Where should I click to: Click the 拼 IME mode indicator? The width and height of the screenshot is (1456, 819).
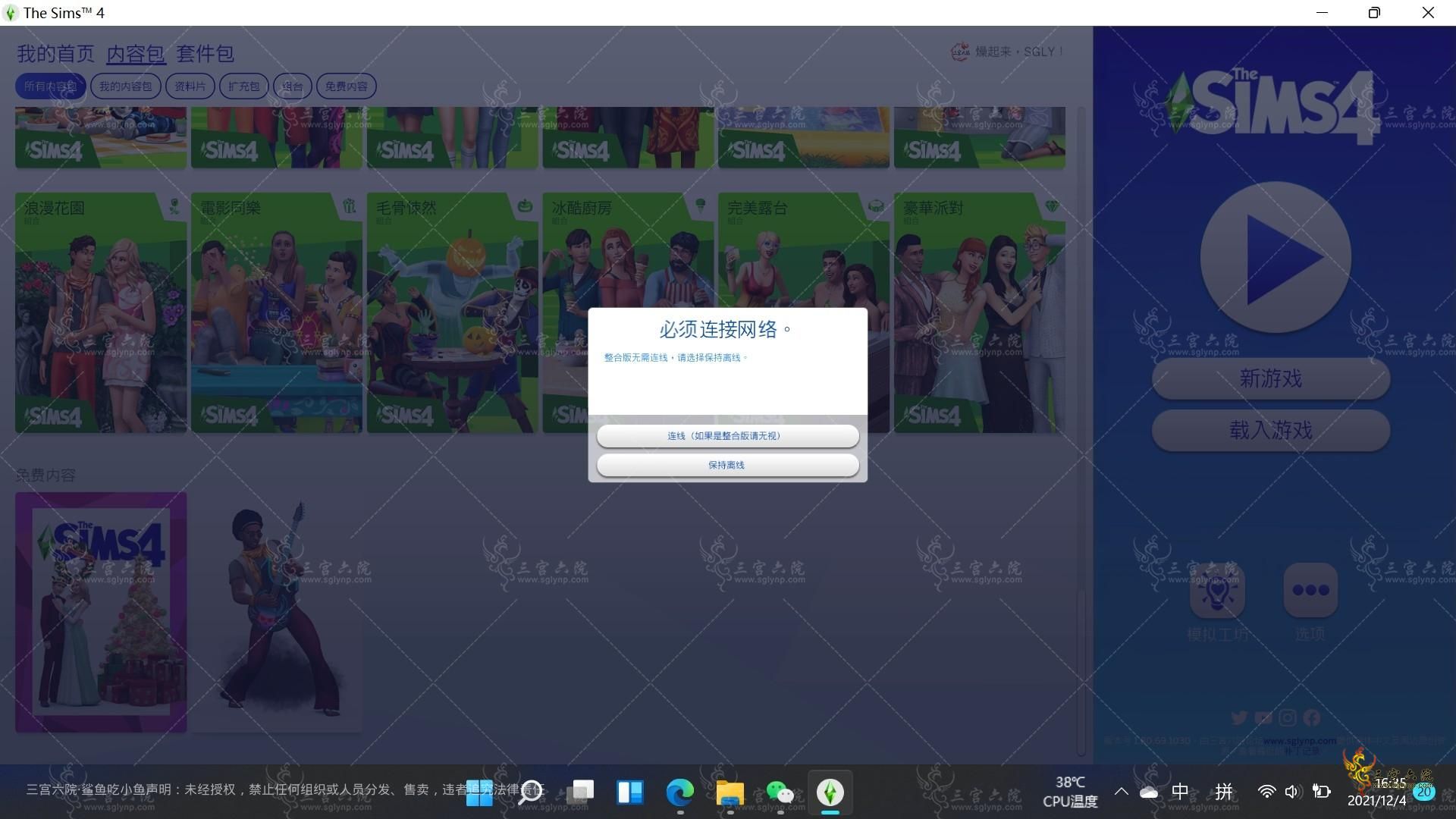[x=1224, y=792]
